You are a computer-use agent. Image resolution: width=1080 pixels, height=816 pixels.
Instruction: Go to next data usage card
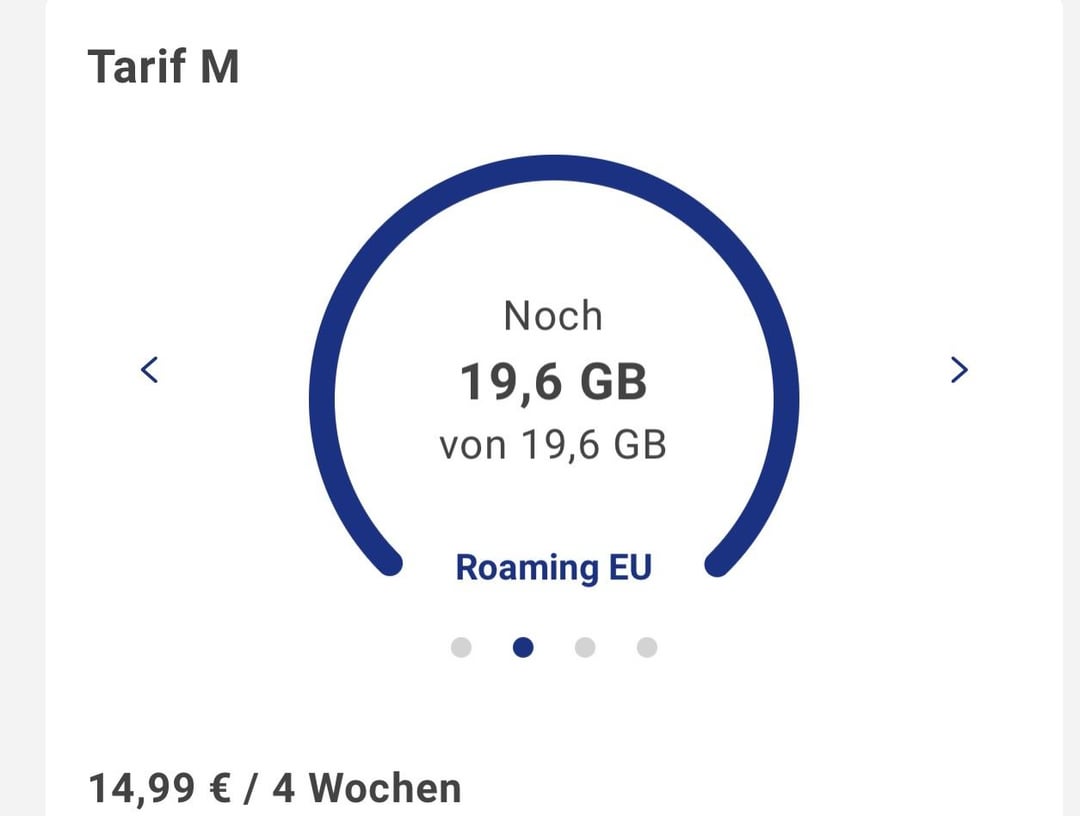click(x=958, y=370)
